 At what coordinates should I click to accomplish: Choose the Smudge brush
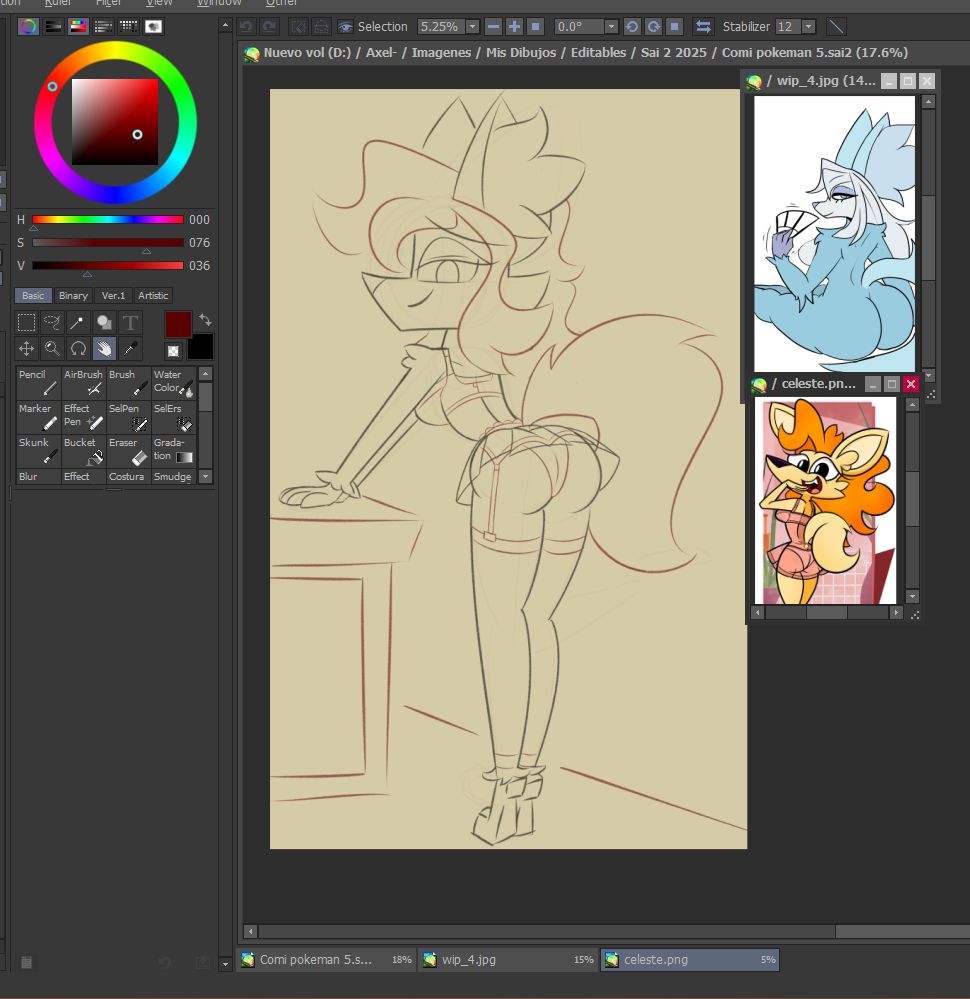[173, 477]
